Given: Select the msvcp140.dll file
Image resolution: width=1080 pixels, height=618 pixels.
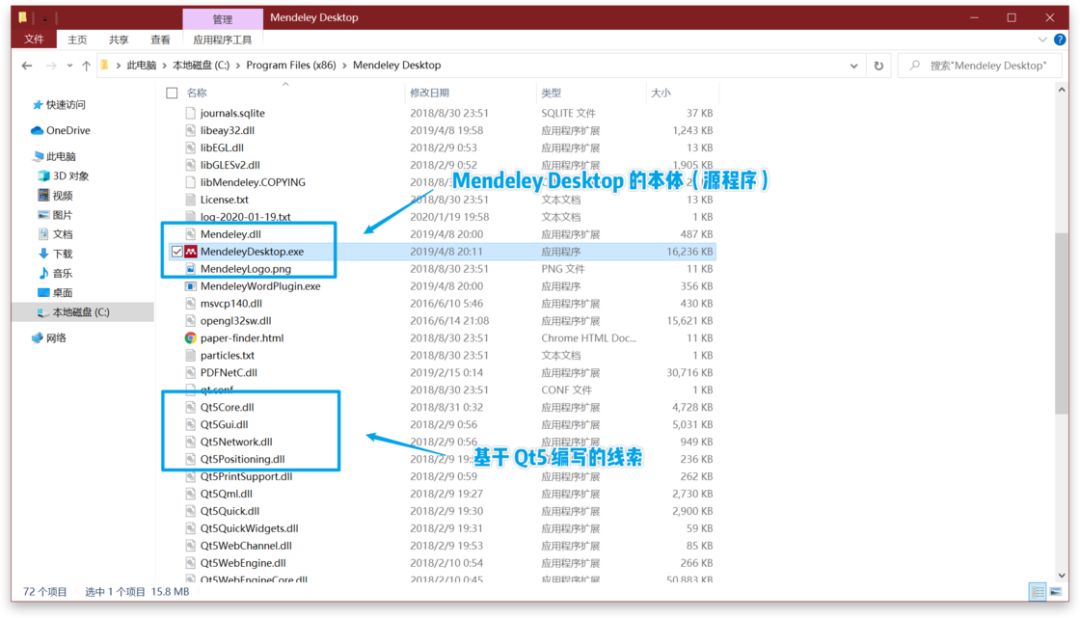Looking at the screenshot, I should (x=231, y=303).
